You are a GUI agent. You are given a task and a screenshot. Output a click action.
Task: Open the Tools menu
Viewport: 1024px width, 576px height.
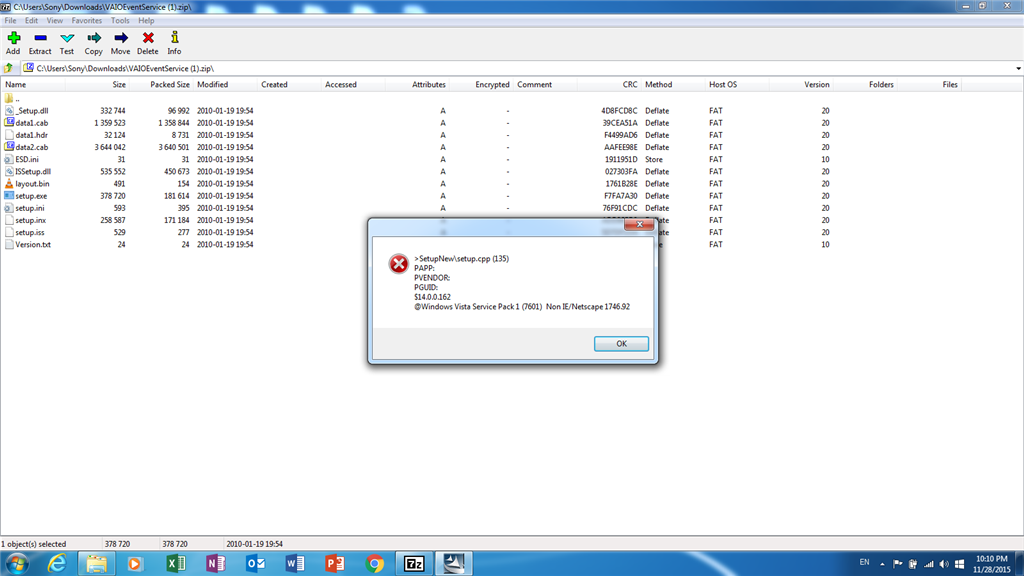click(x=120, y=20)
